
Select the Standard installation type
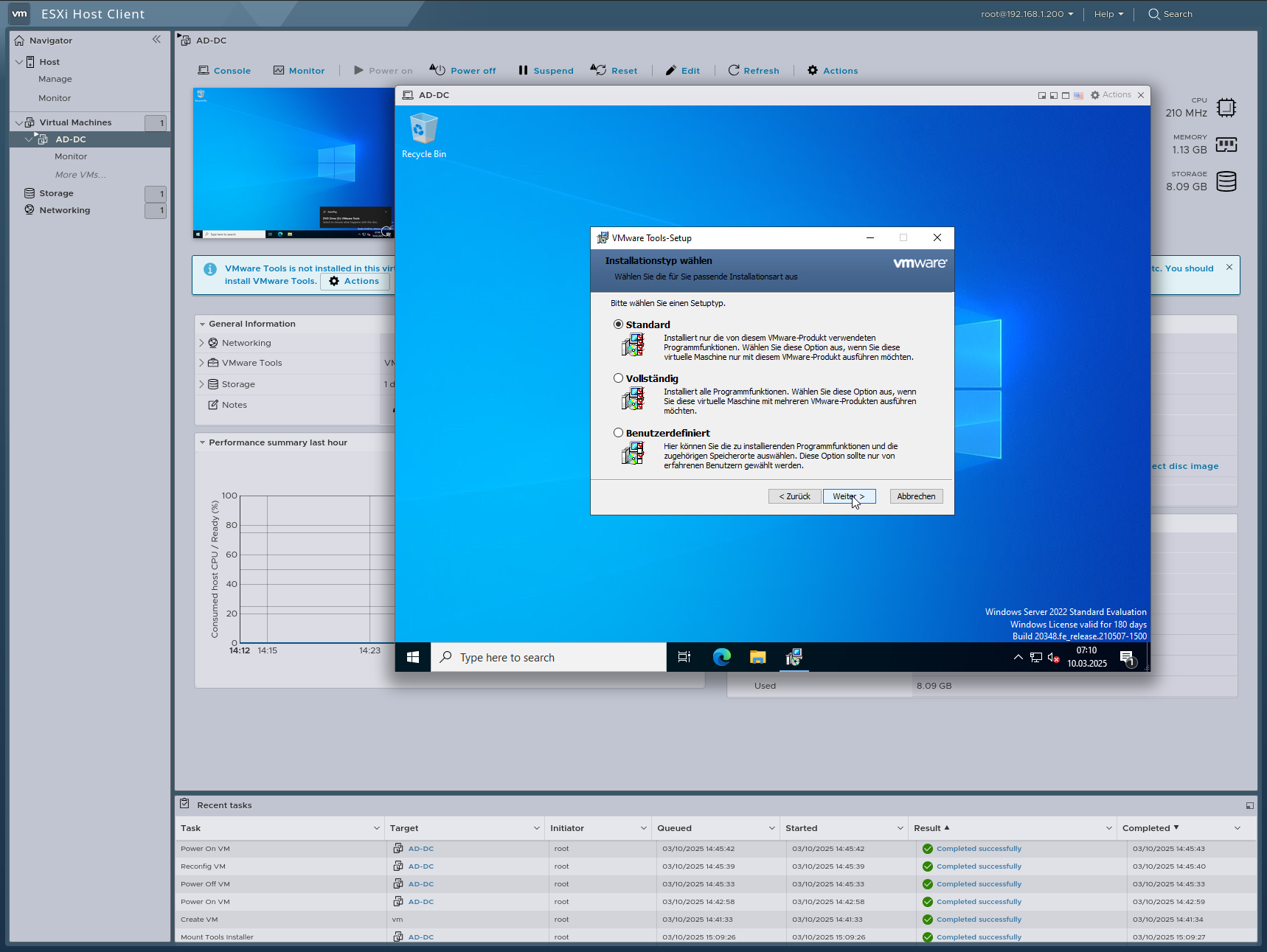tap(618, 324)
